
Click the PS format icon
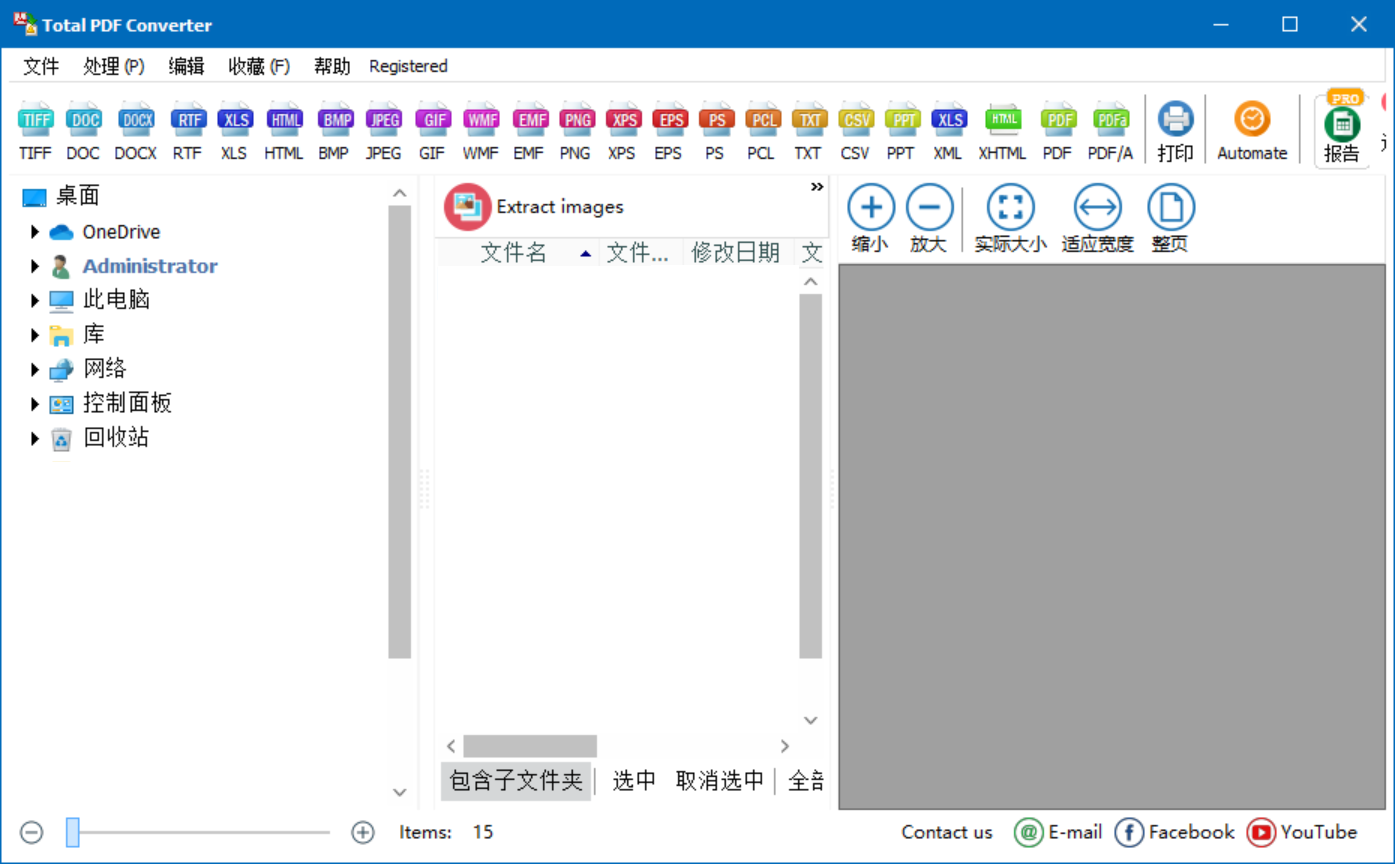[x=715, y=130]
